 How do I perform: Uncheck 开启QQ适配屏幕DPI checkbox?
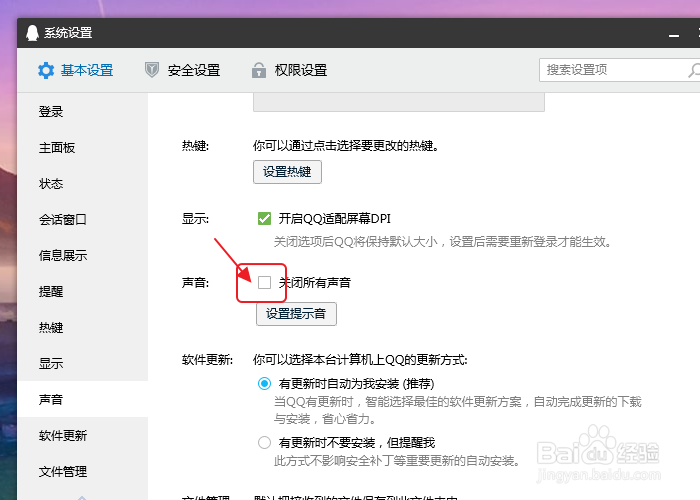[264, 218]
